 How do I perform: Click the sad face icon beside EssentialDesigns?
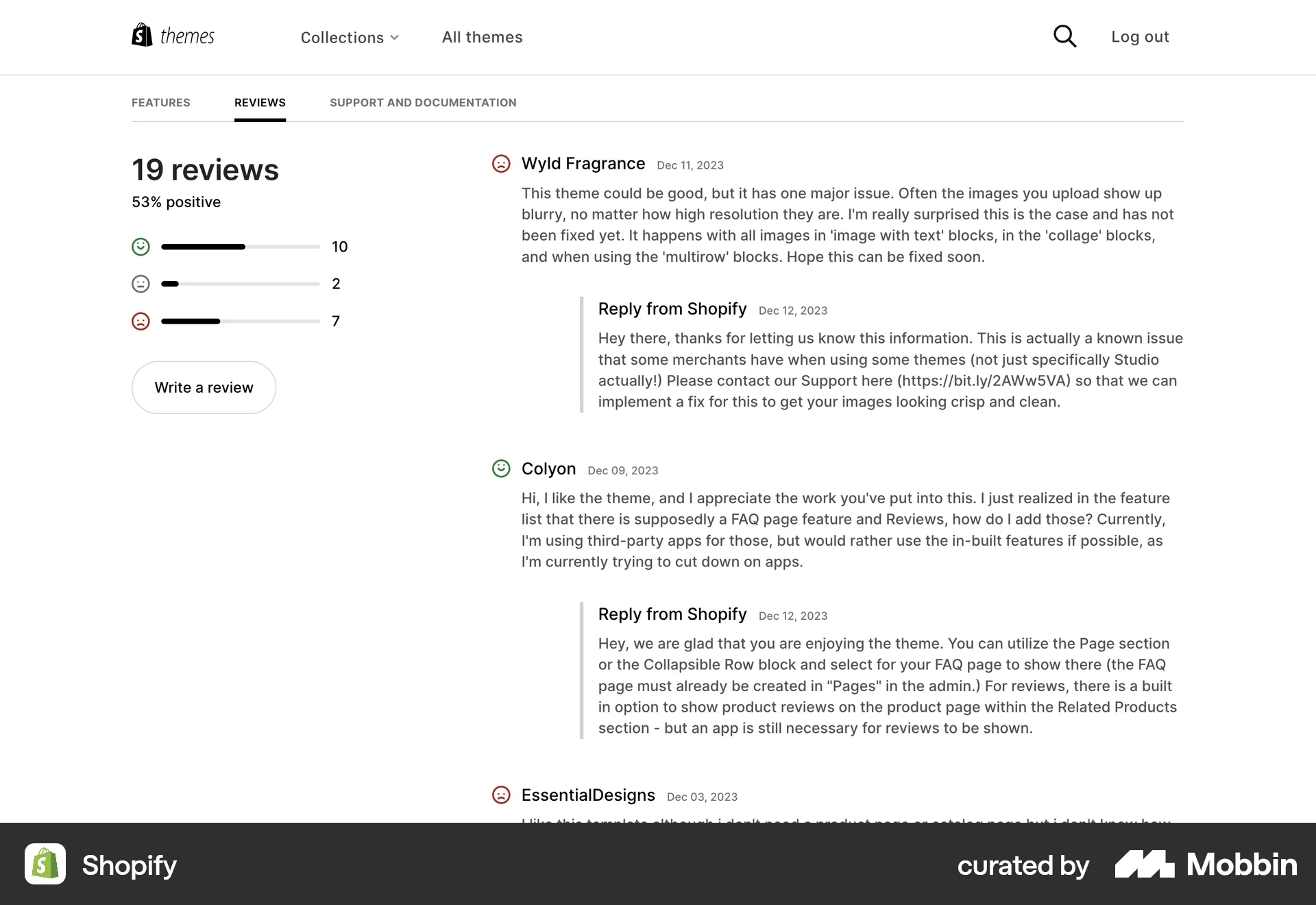coord(502,795)
